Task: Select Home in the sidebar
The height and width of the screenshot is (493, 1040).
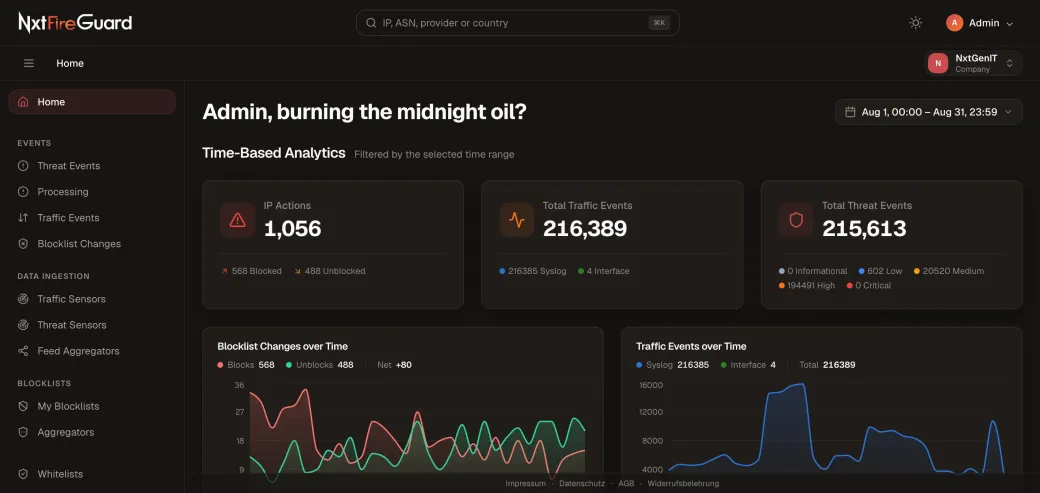Action: pos(92,102)
